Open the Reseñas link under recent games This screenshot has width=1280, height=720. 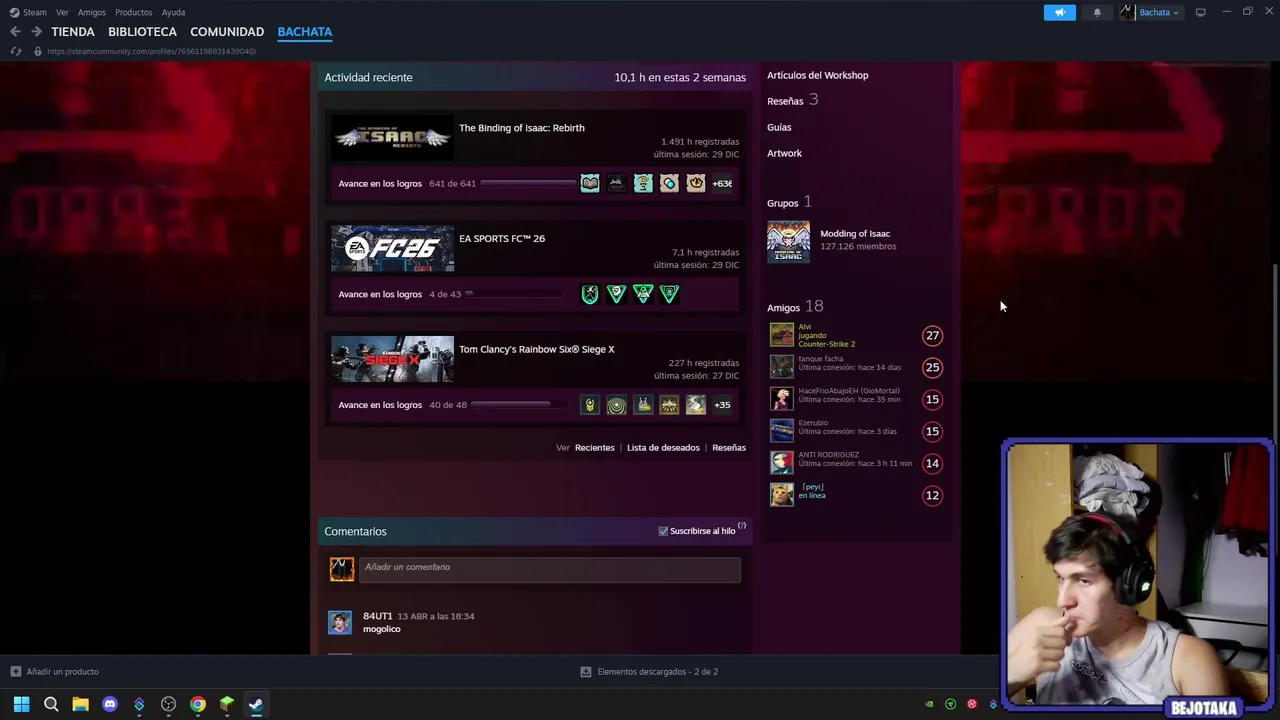click(x=729, y=448)
